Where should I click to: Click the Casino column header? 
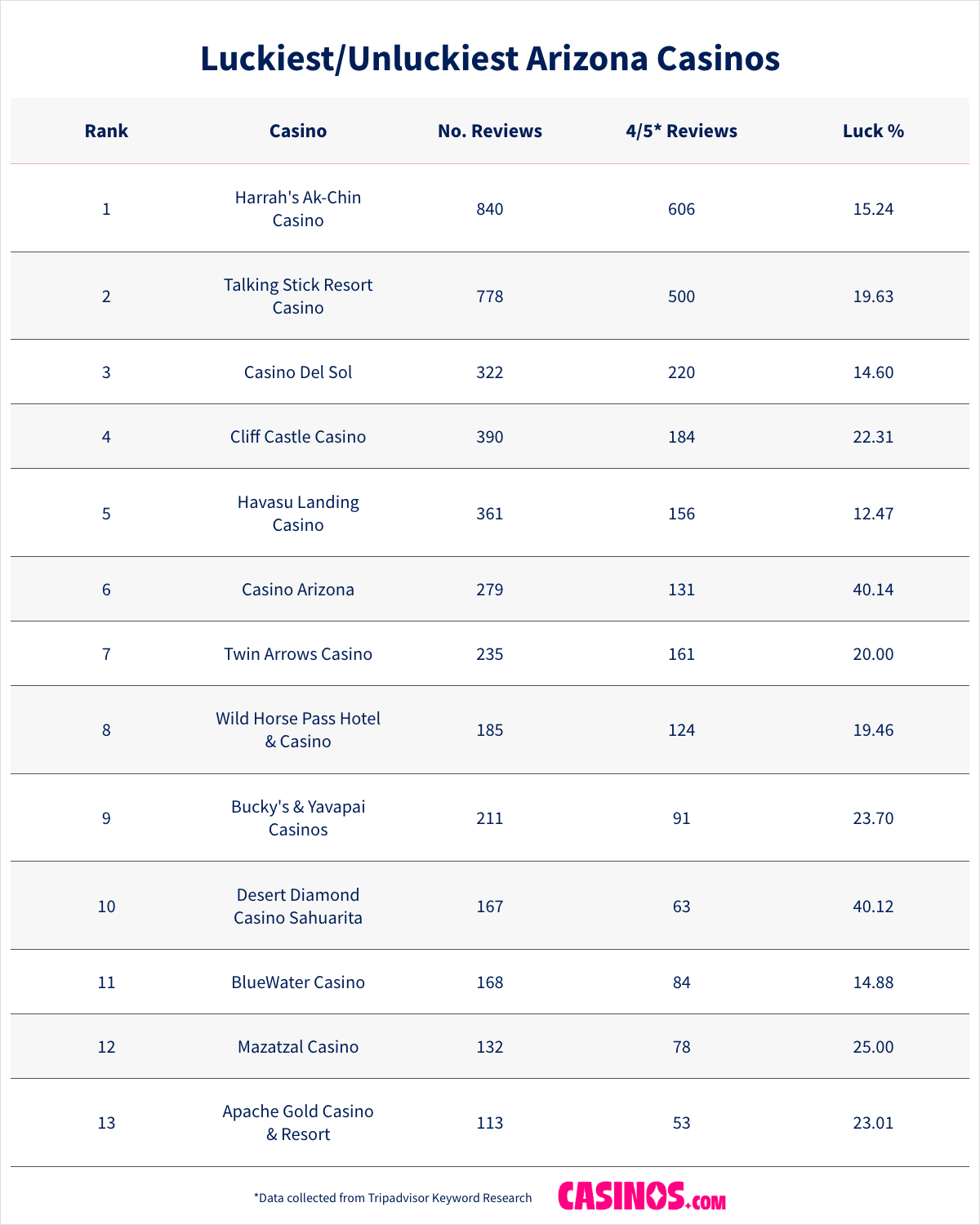click(x=298, y=131)
